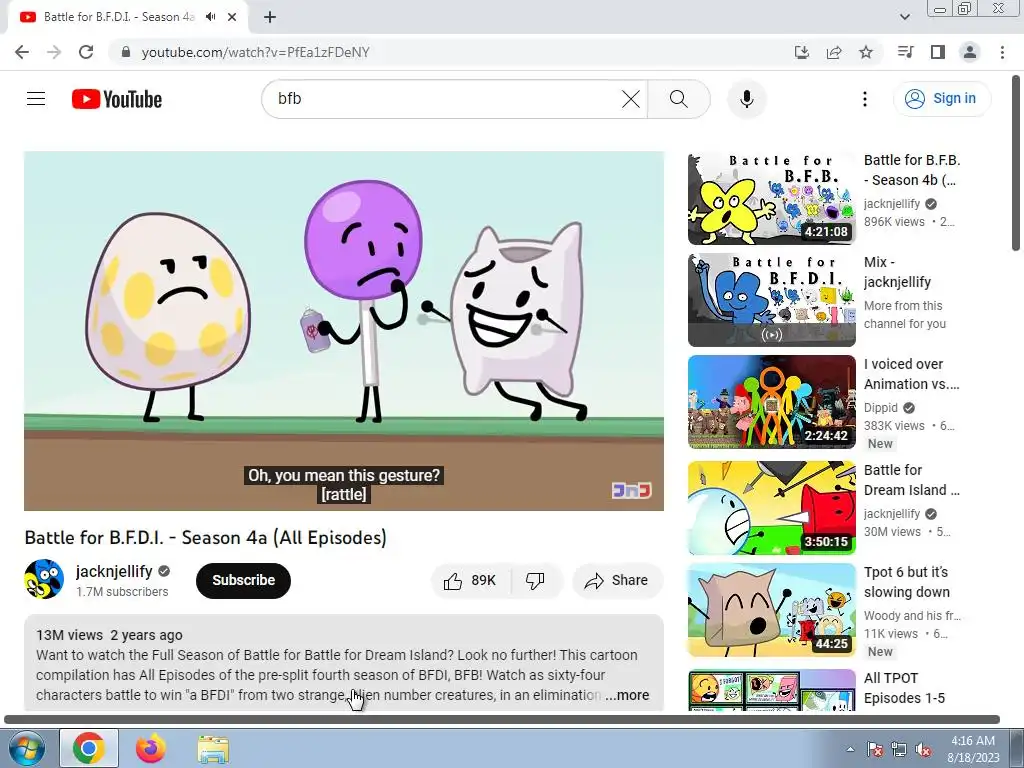
Task: Open network tray icon
Action: click(899, 749)
